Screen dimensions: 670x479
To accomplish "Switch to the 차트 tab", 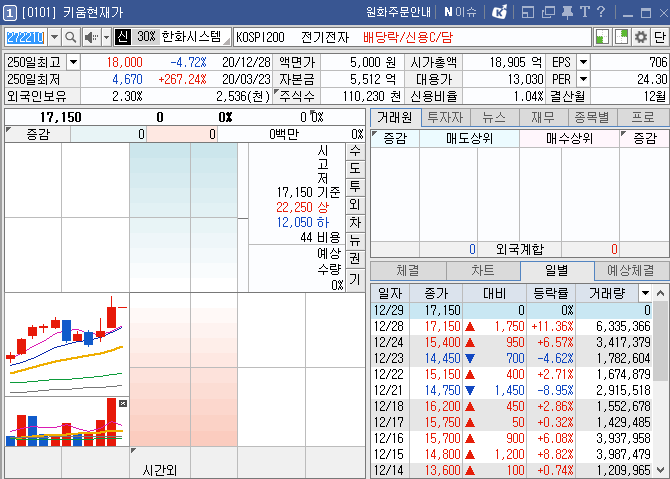I will click(x=483, y=270).
